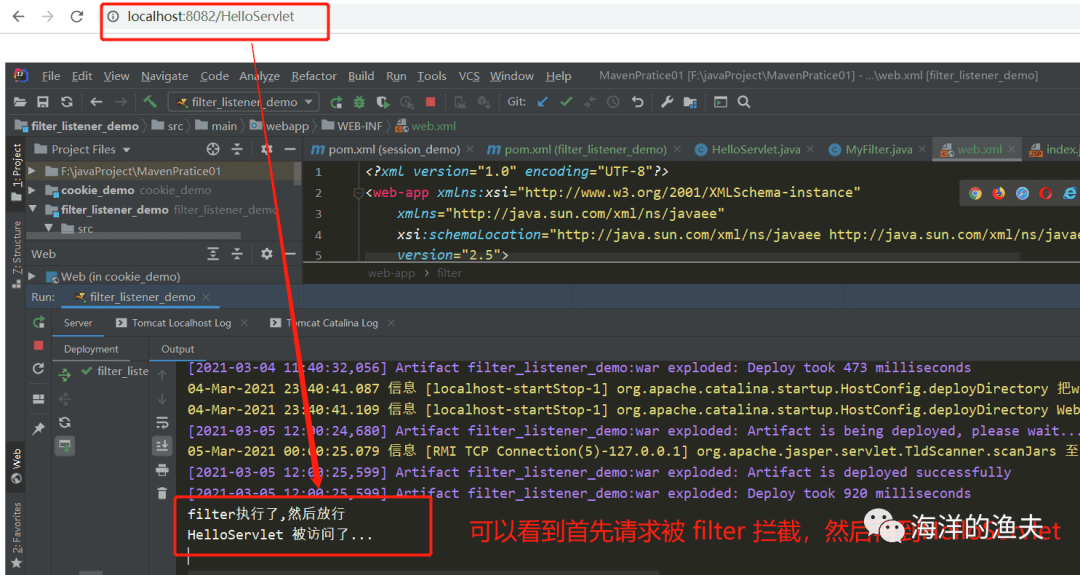Viewport: 1080px width, 575px height.
Task: Open the Project panel gear settings
Action: (267, 149)
